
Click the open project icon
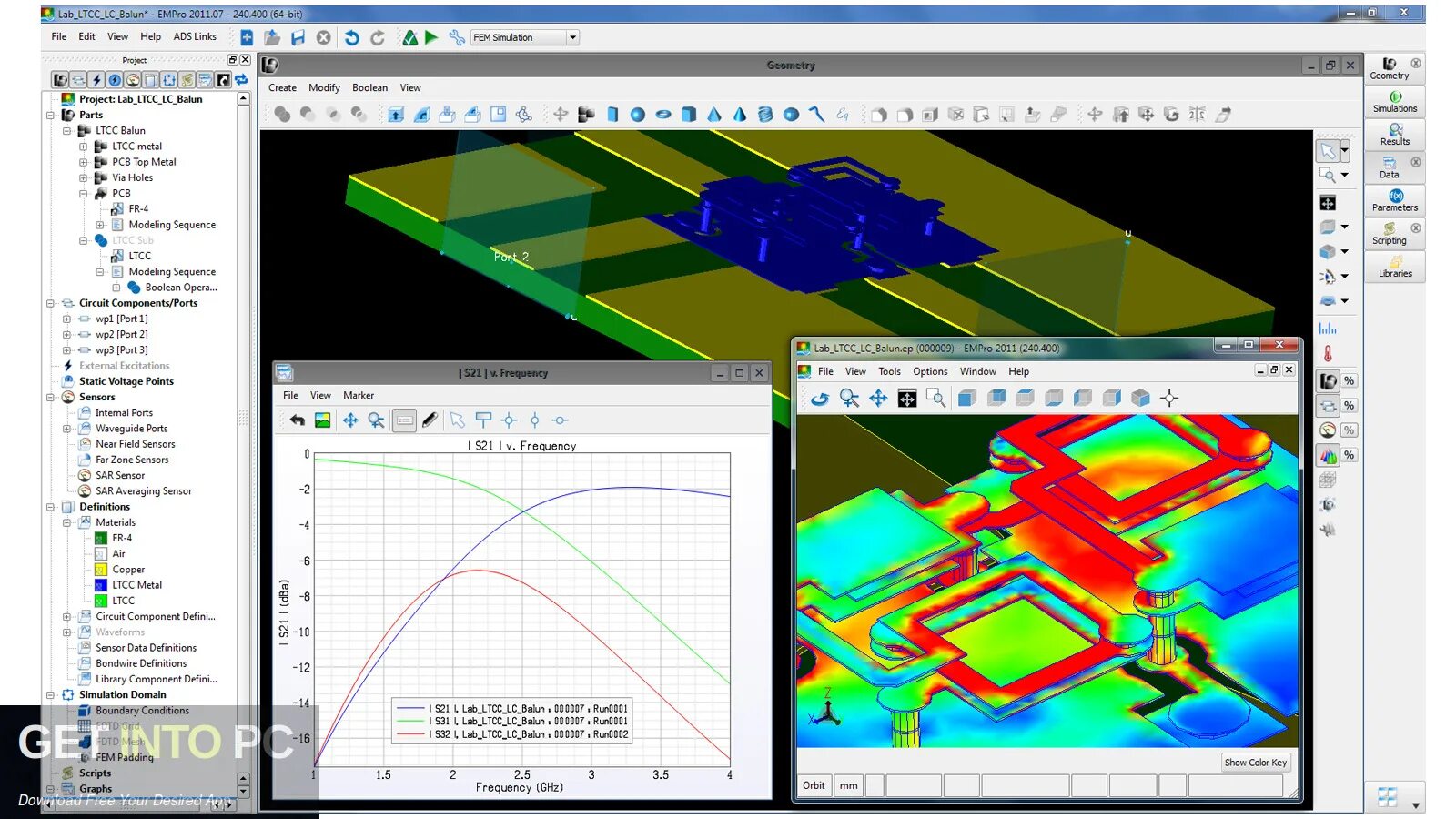click(x=272, y=37)
